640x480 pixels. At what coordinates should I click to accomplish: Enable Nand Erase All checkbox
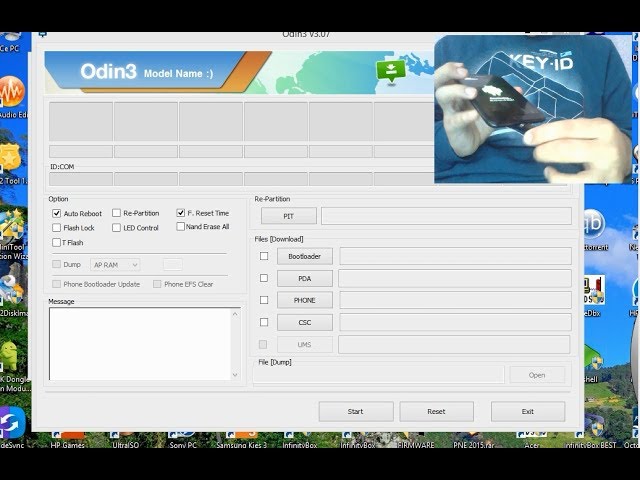tap(180, 227)
